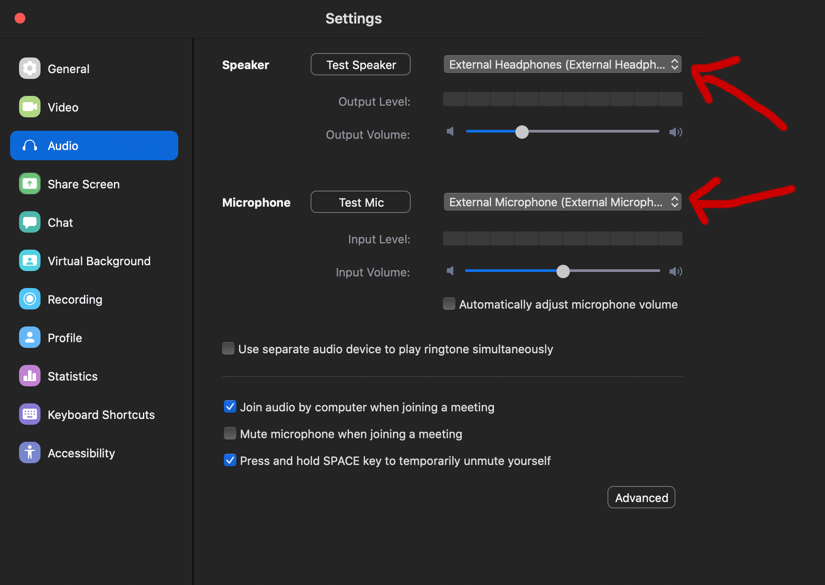This screenshot has width=825, height=585.
Task: Toggle Press and hold SPACE key option
Action: [x=230, y=460]
